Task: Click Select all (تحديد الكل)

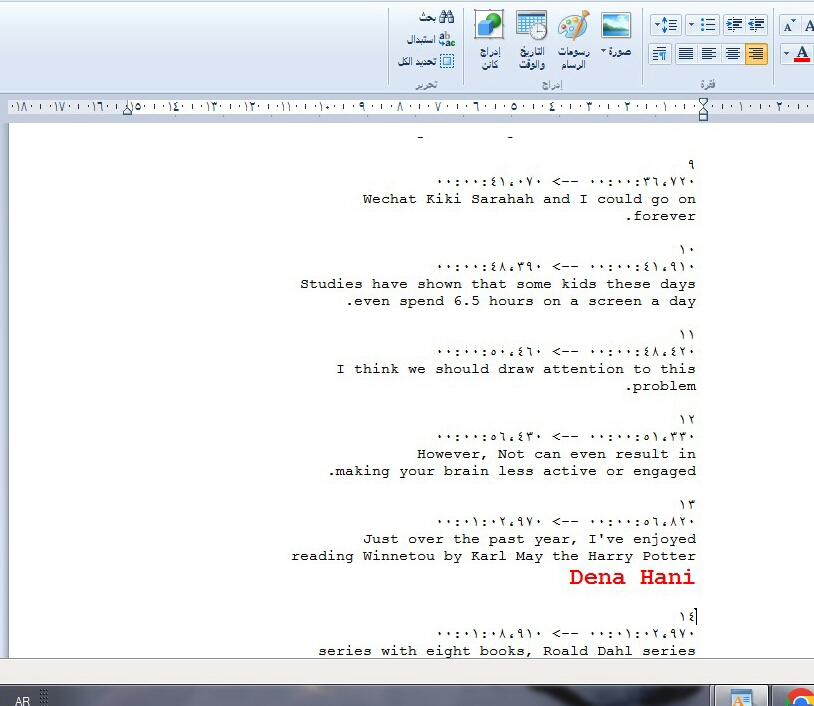Action: [426, 61]
